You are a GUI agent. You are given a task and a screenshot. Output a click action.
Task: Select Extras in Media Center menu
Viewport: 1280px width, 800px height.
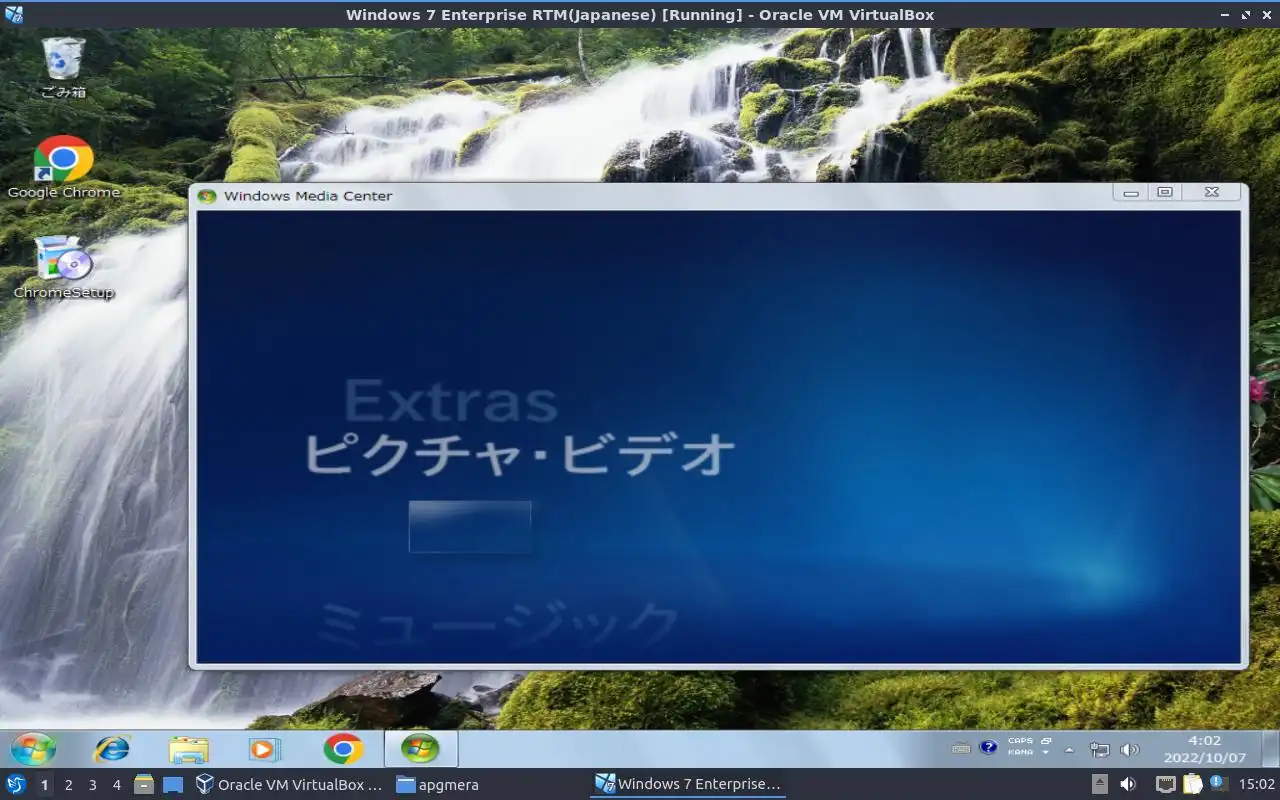[x=450, y=401]
